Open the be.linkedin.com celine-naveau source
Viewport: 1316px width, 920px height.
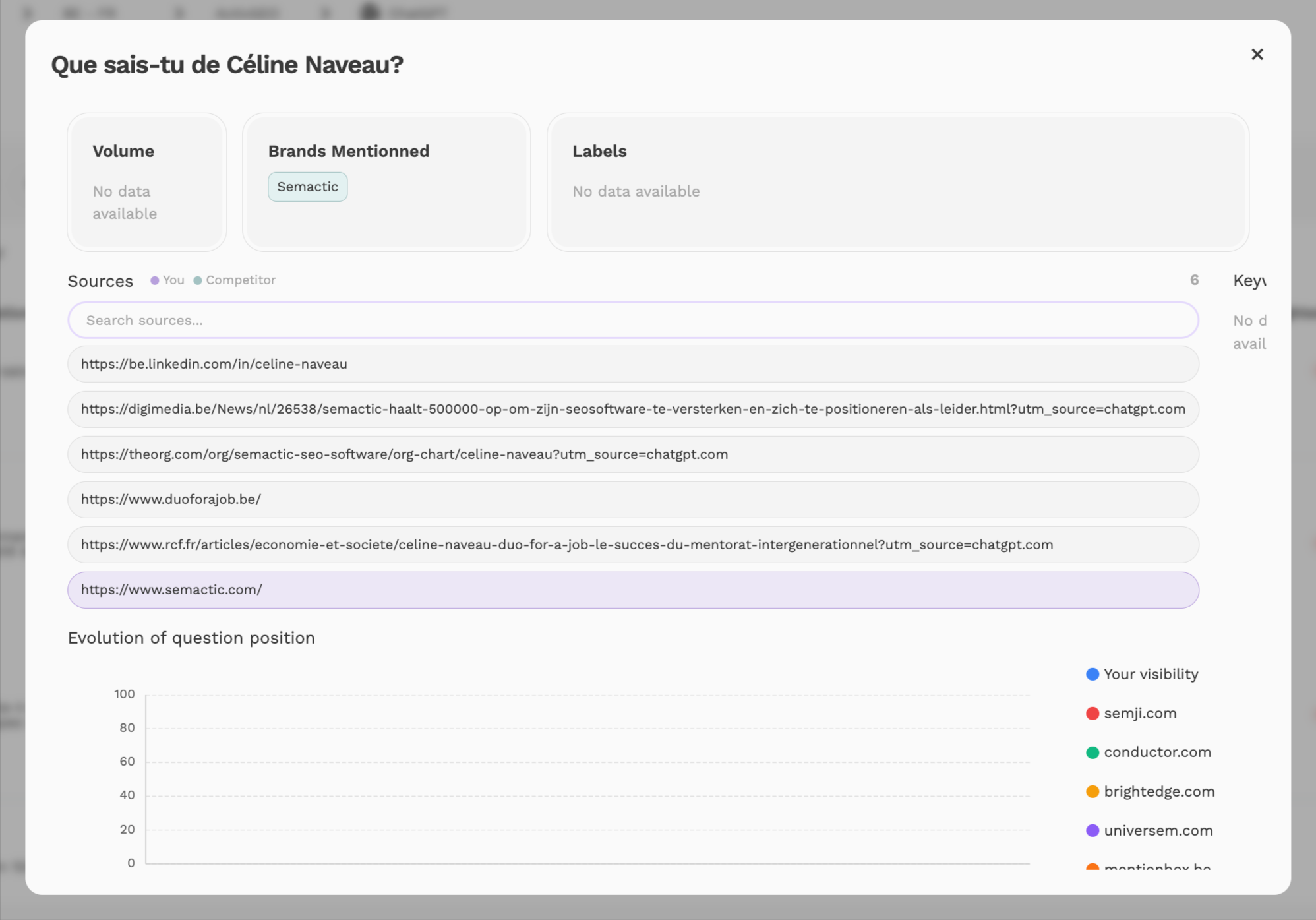click(x=633, y=364)
